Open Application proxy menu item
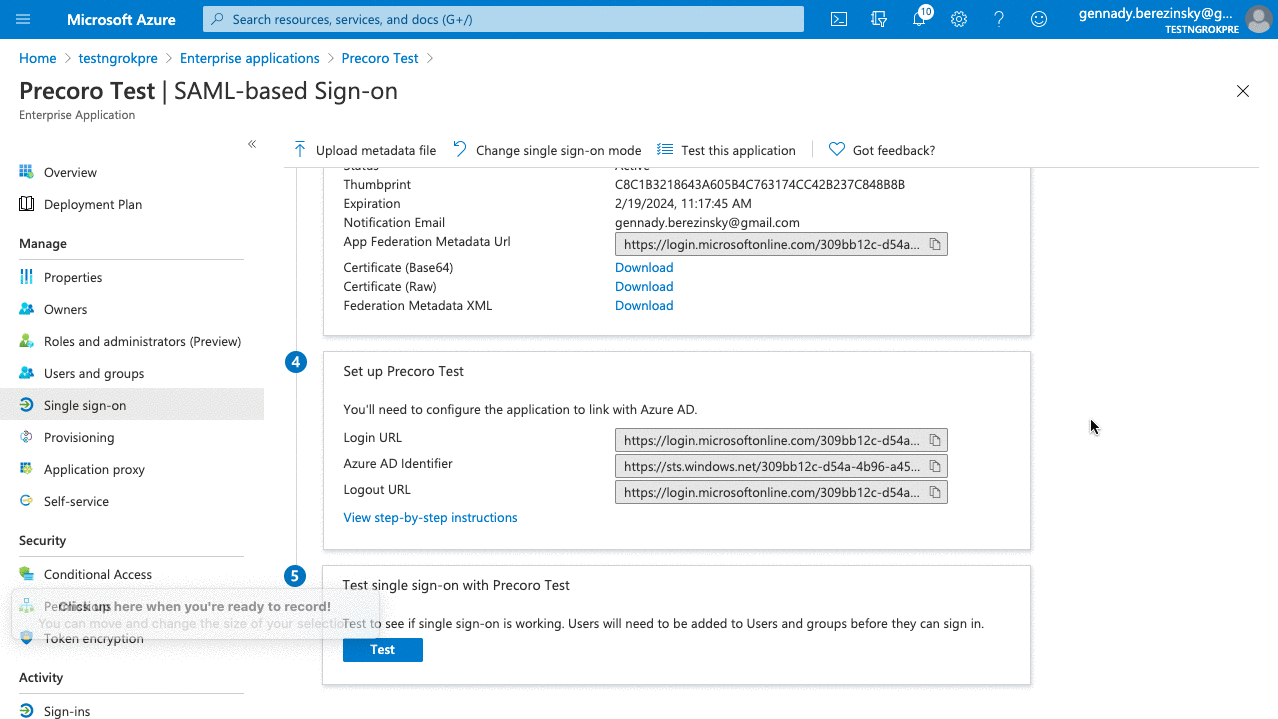This screenshot has width=1278, height=719. [x=94, y=469]
